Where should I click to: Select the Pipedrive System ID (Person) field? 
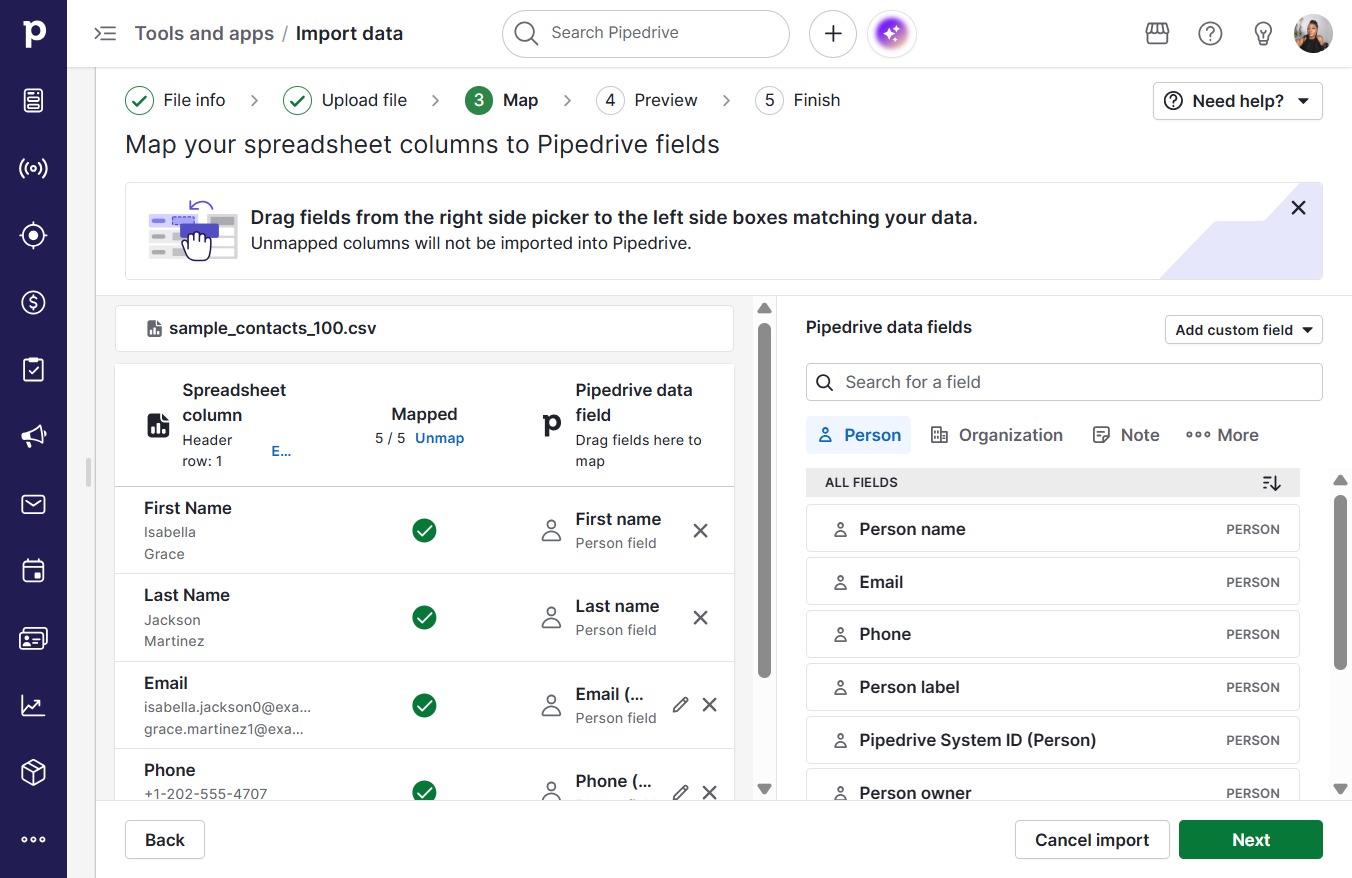pyautogui.click(x=1053, y=740)
